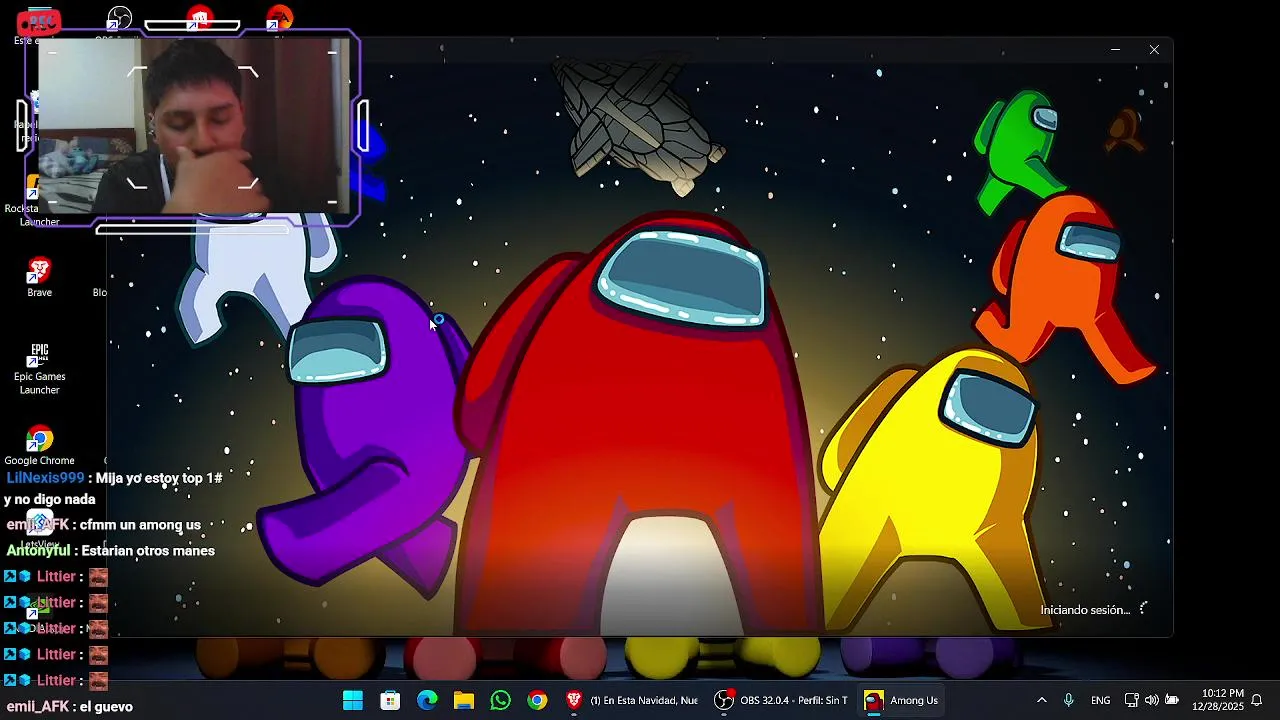This screenshot has width=1280, height=720.
Task: Minimize the Among Us window
Action: coord(1115,49)
